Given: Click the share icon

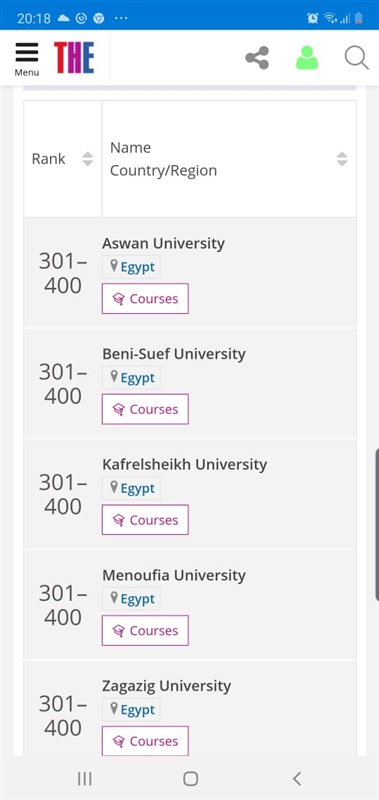Looking at the screenshot, I should click(257, 58).
